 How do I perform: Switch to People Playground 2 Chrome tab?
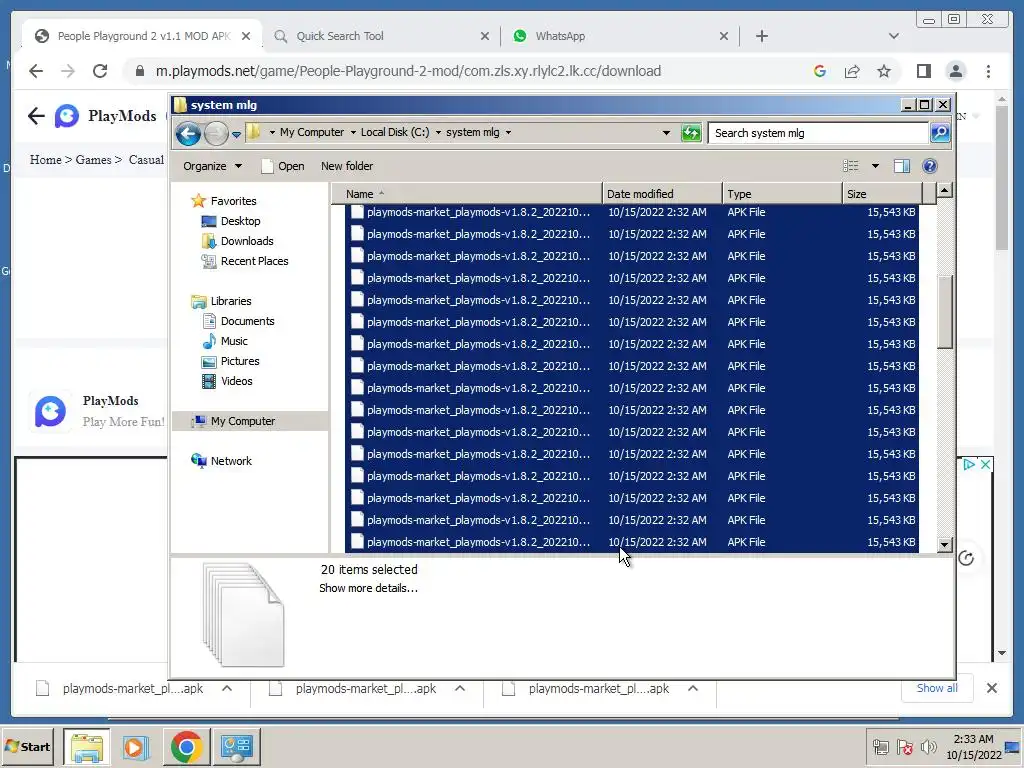142,36
